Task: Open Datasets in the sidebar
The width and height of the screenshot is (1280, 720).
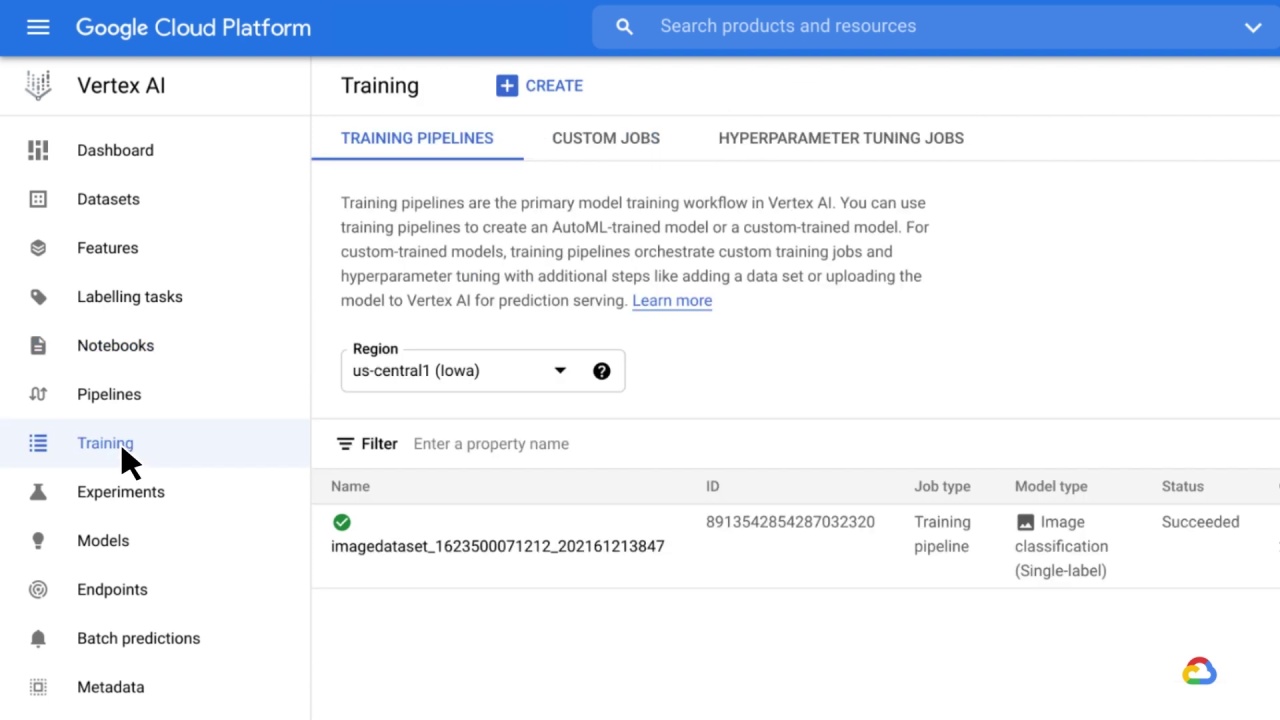Action: [x=155, y=199]
